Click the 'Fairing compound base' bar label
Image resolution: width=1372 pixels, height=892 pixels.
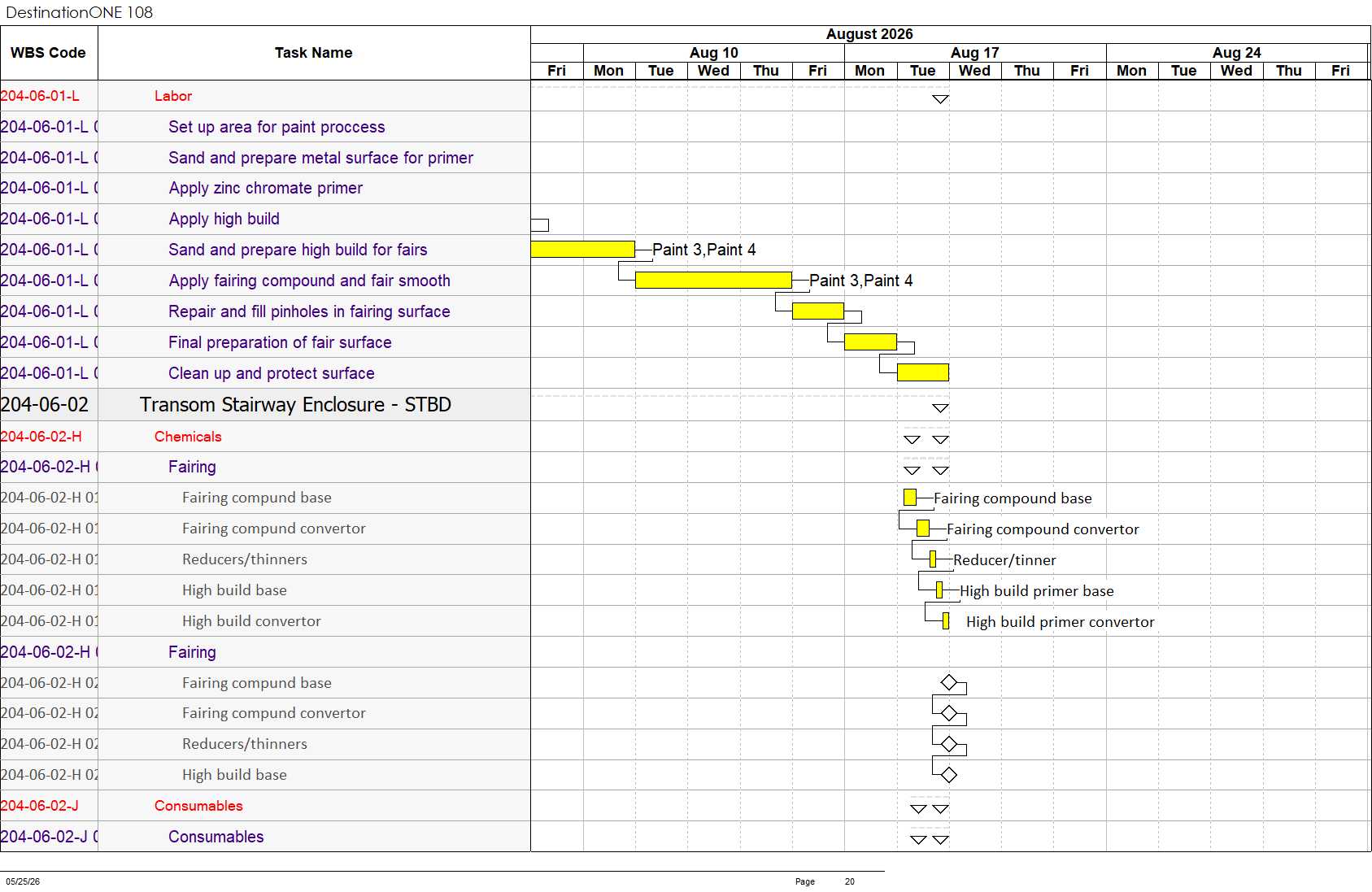coord(1013,498)
